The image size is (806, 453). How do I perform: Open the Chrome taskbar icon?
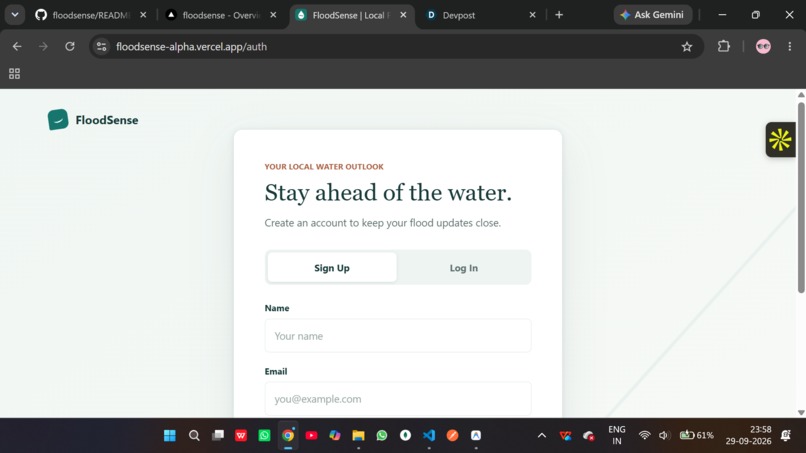(x=288, y=436)
